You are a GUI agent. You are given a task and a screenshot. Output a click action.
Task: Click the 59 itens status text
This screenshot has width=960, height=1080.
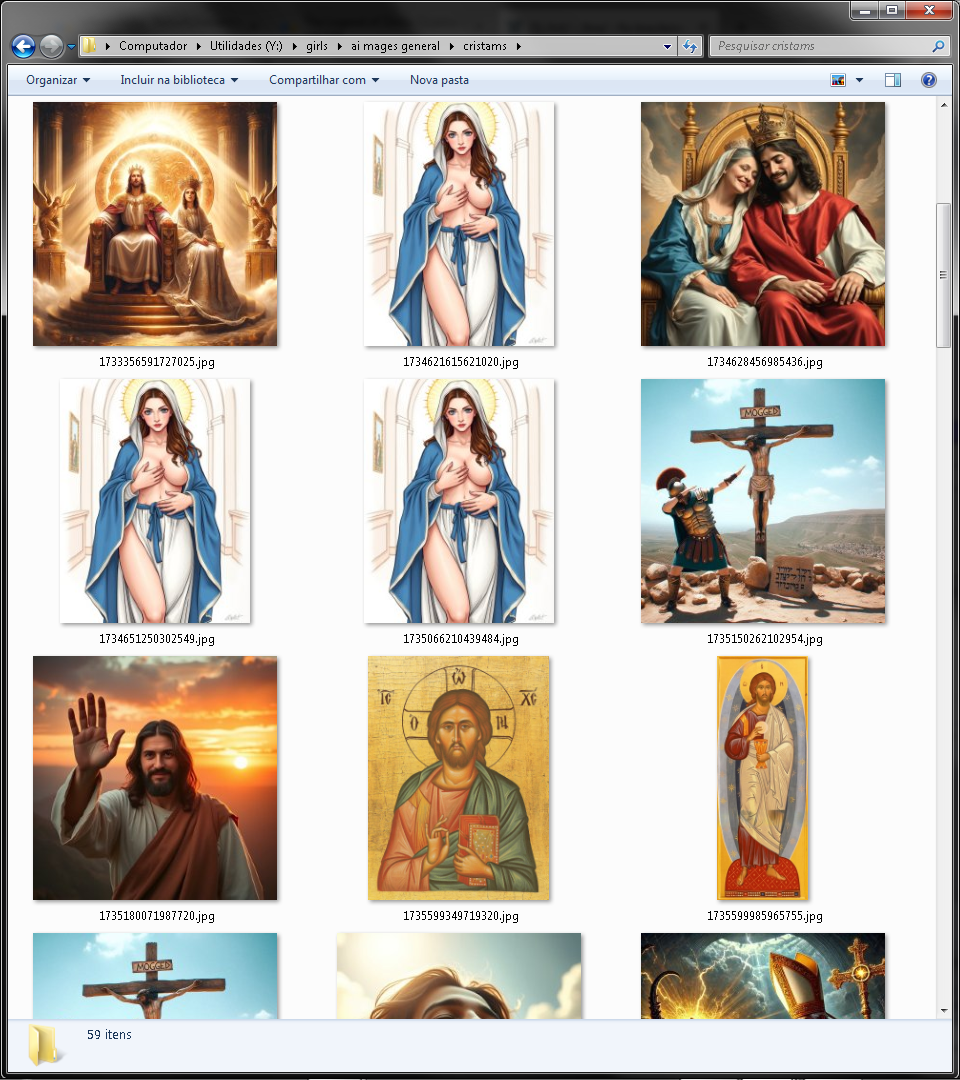[109, 1035]
